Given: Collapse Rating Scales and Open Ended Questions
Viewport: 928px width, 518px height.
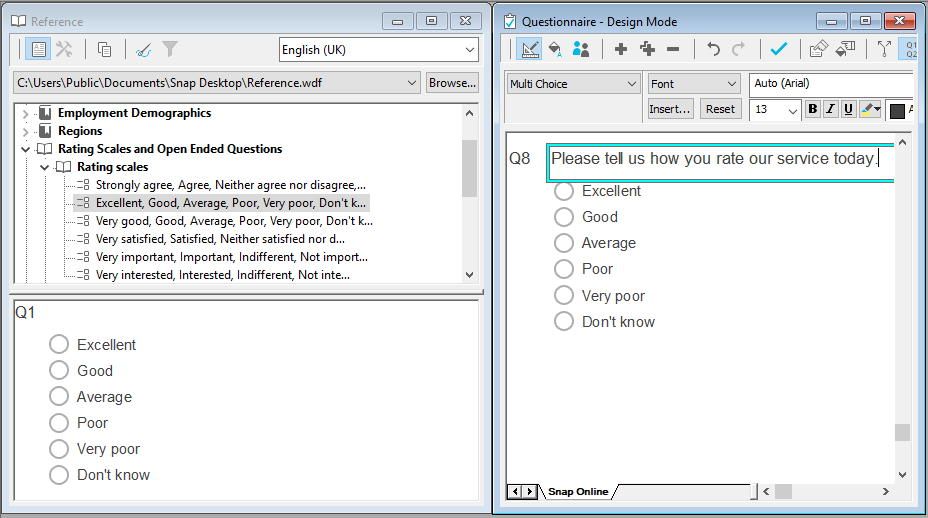Looking at the screenshot, I should tap(25, 149).
